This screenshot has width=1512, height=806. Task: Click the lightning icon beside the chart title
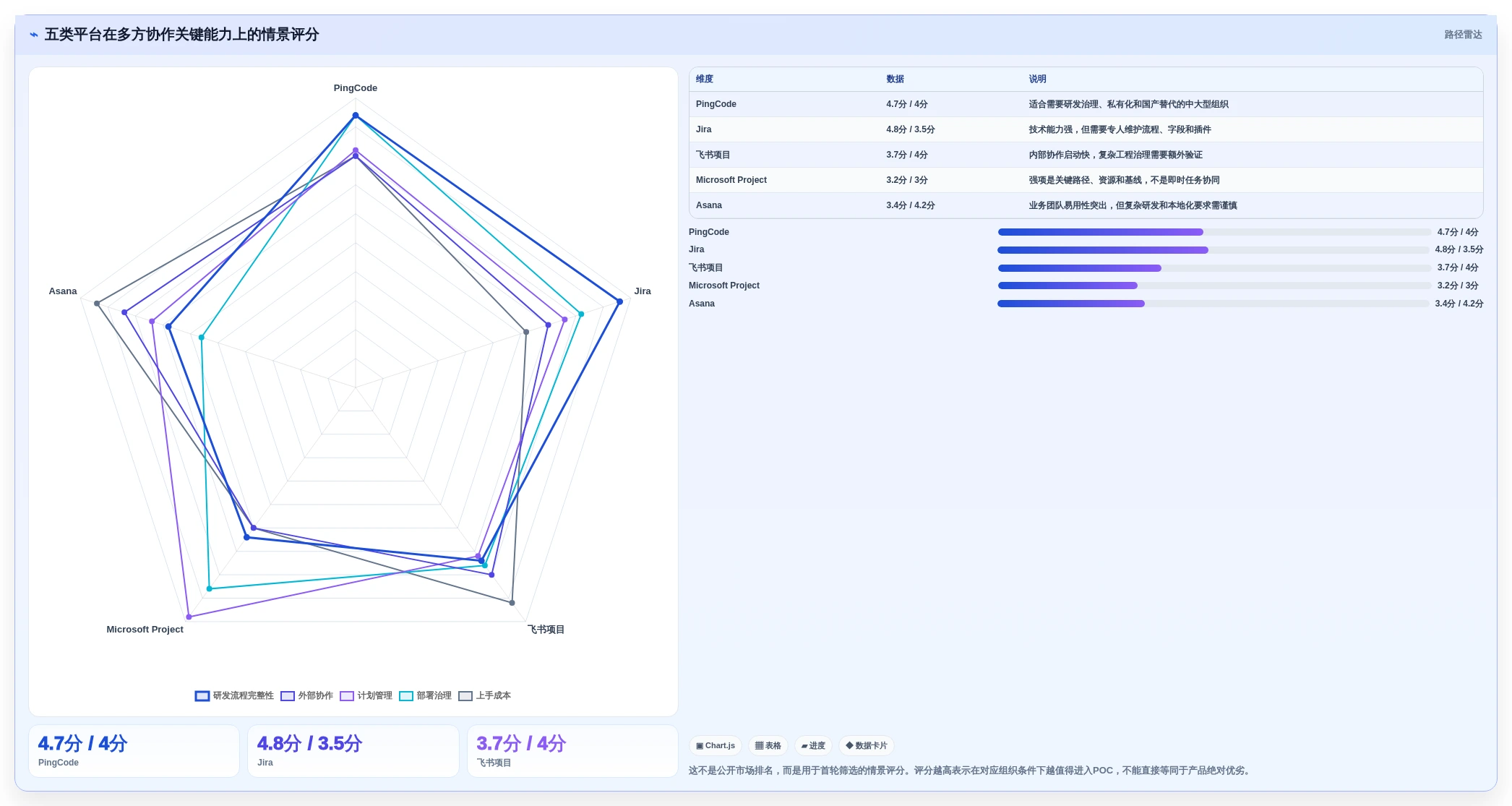click(x=34, y=35)
